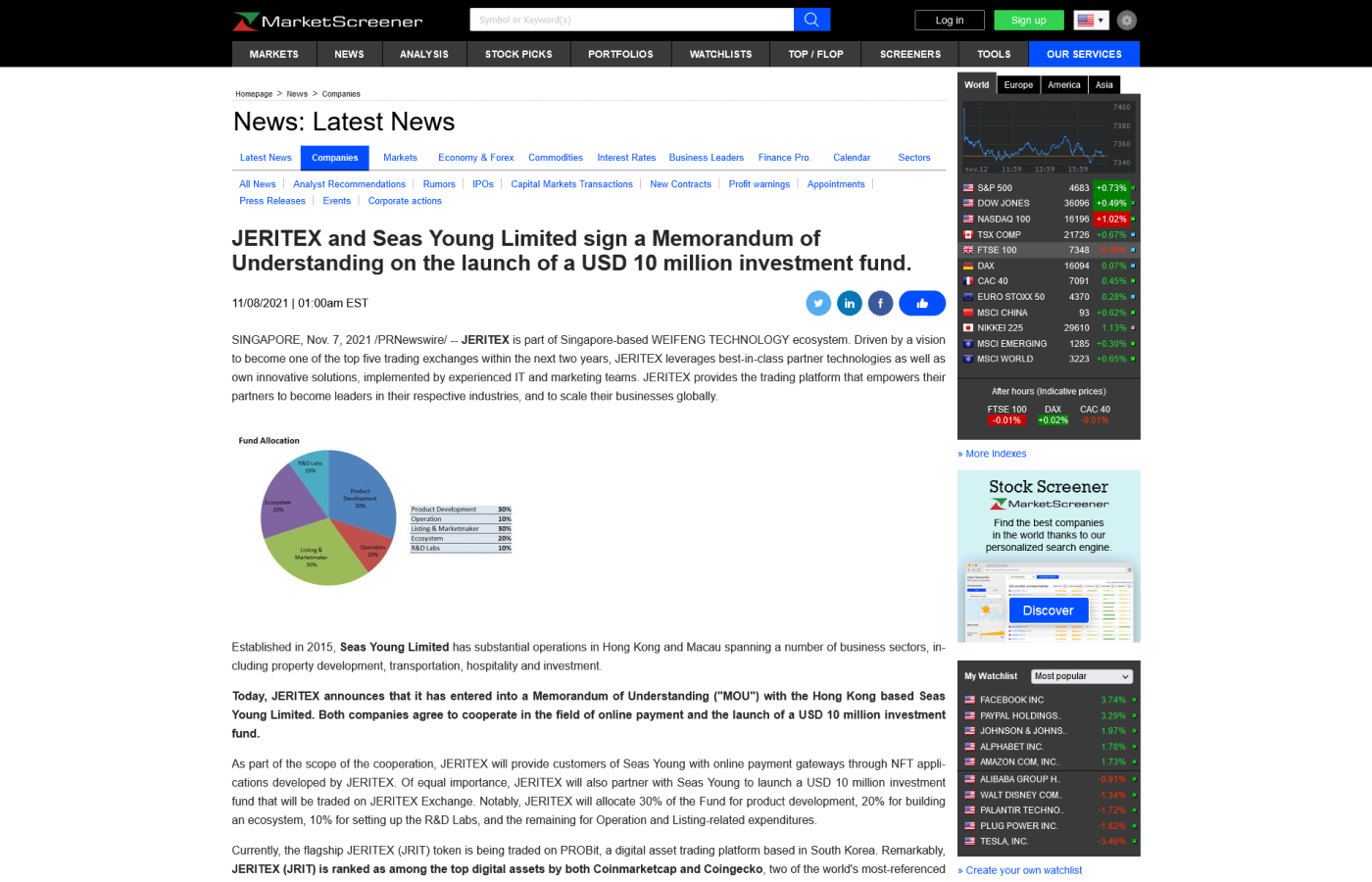Click the world index intraday chart
This screenshot has height=882, width=1372.
click(1048, 135)
